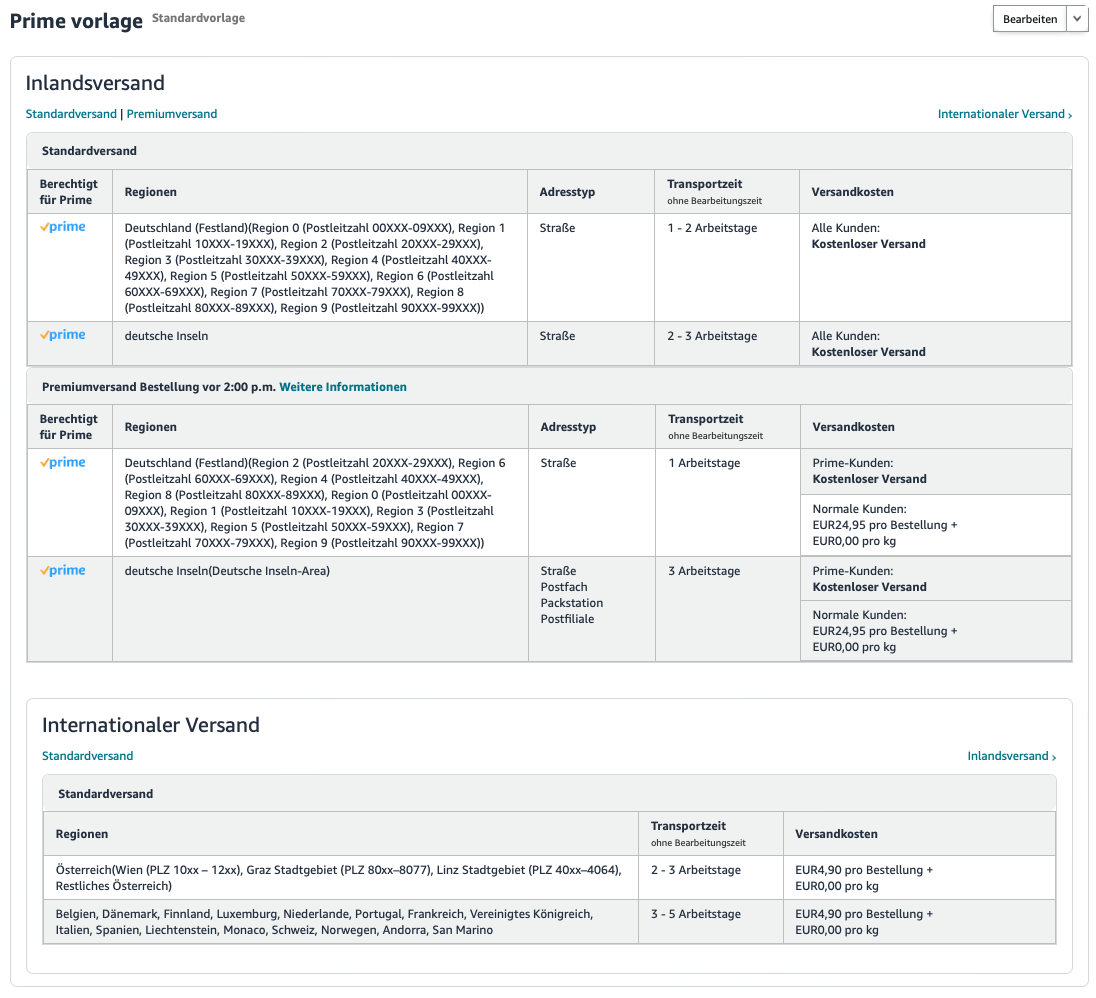Open the Premiumversand link under Inlandsversand
This screenshot has height=998, width=1096.
pos(172,114)
